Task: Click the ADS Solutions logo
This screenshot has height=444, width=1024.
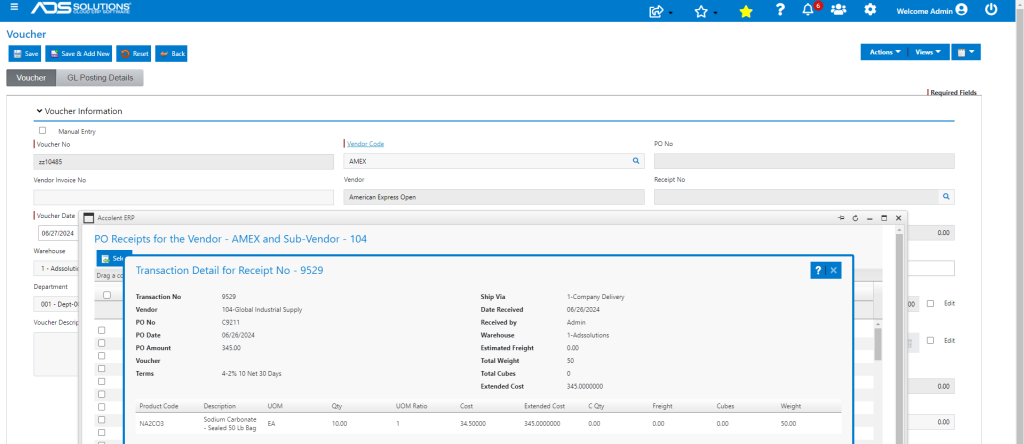Action: [x=81, y=8]
